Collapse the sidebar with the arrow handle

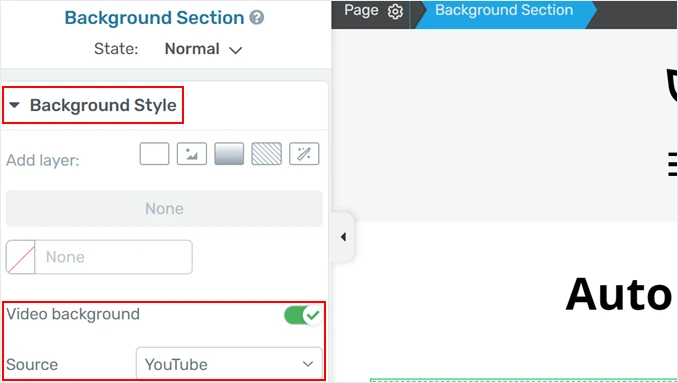(x=343, y=237)
